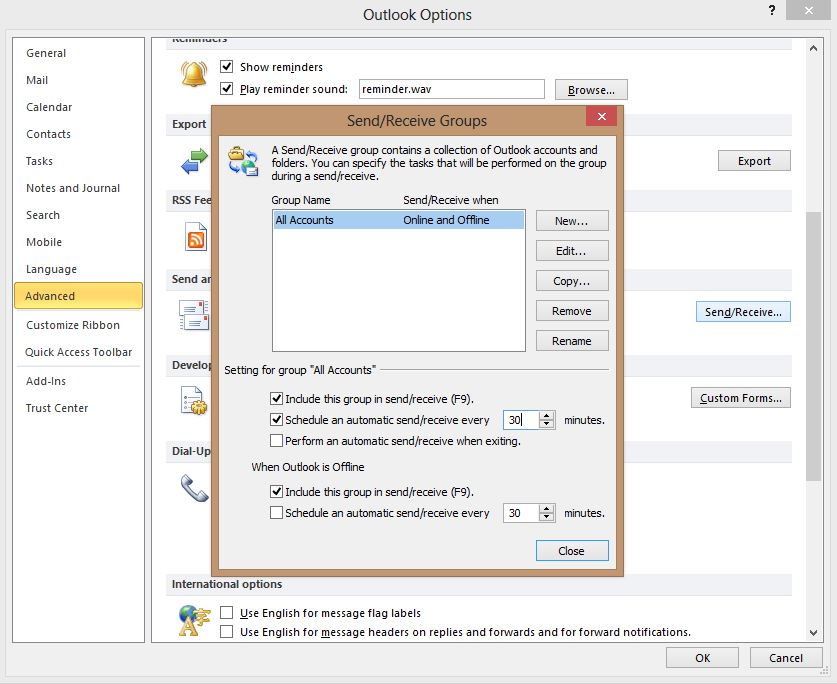This screenshot has height=684, width=837.
Task: Click the Send/Receive... button in Outlook Options
Action: (x=743, y=312)
